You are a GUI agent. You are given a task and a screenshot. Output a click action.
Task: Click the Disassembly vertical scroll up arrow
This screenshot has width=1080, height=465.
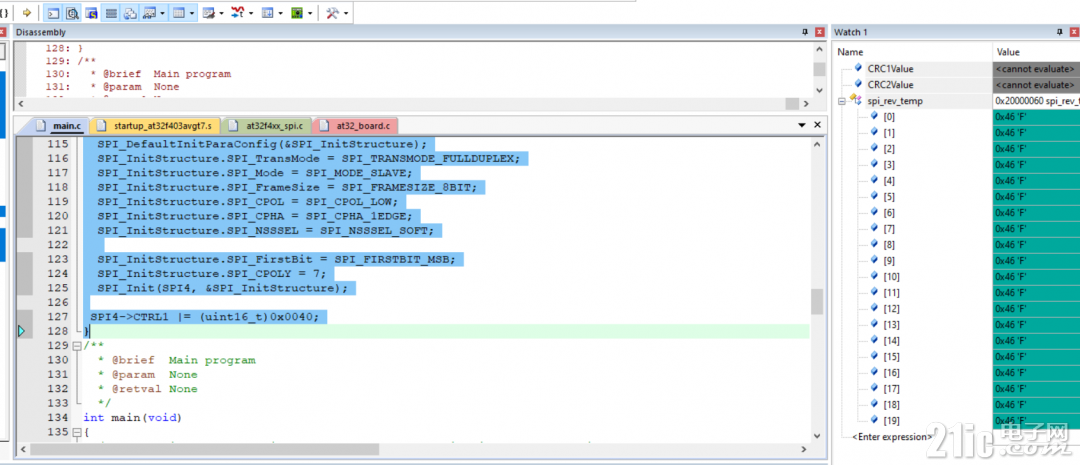tap(819, 50)
